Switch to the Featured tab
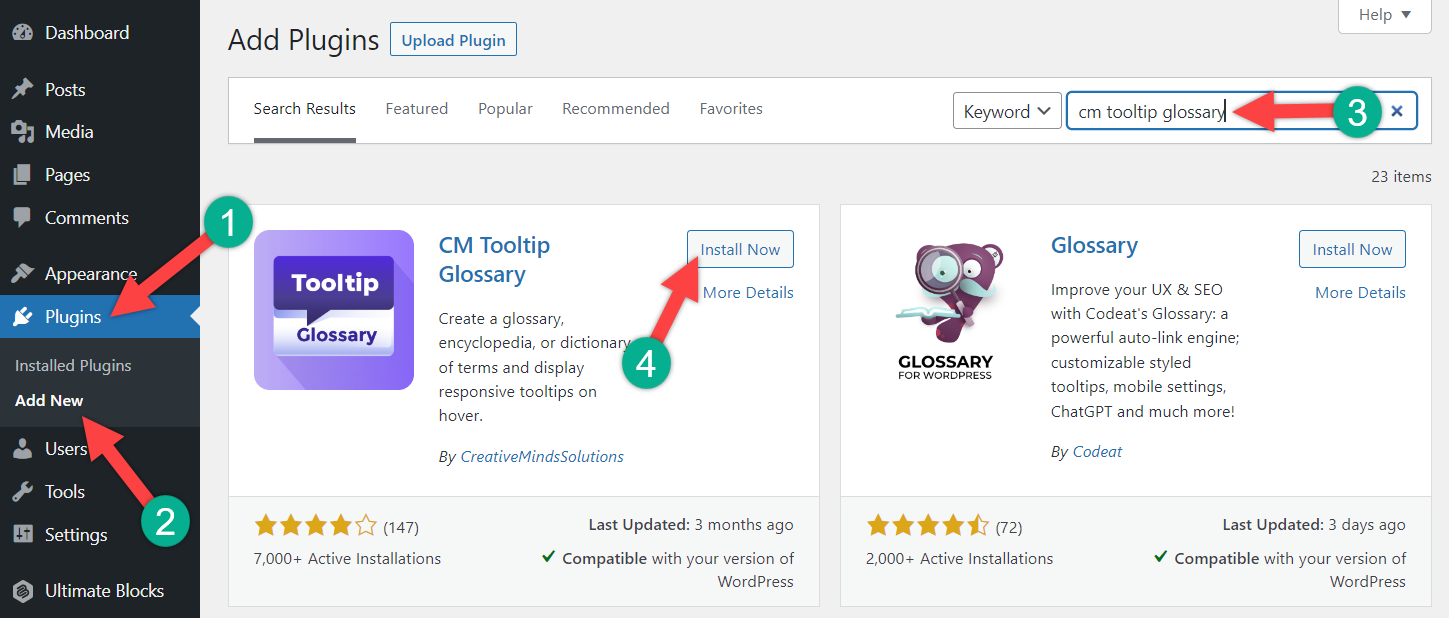This screenshot has width=1449, height=618. pyautogui.click(x=417, y=109)
